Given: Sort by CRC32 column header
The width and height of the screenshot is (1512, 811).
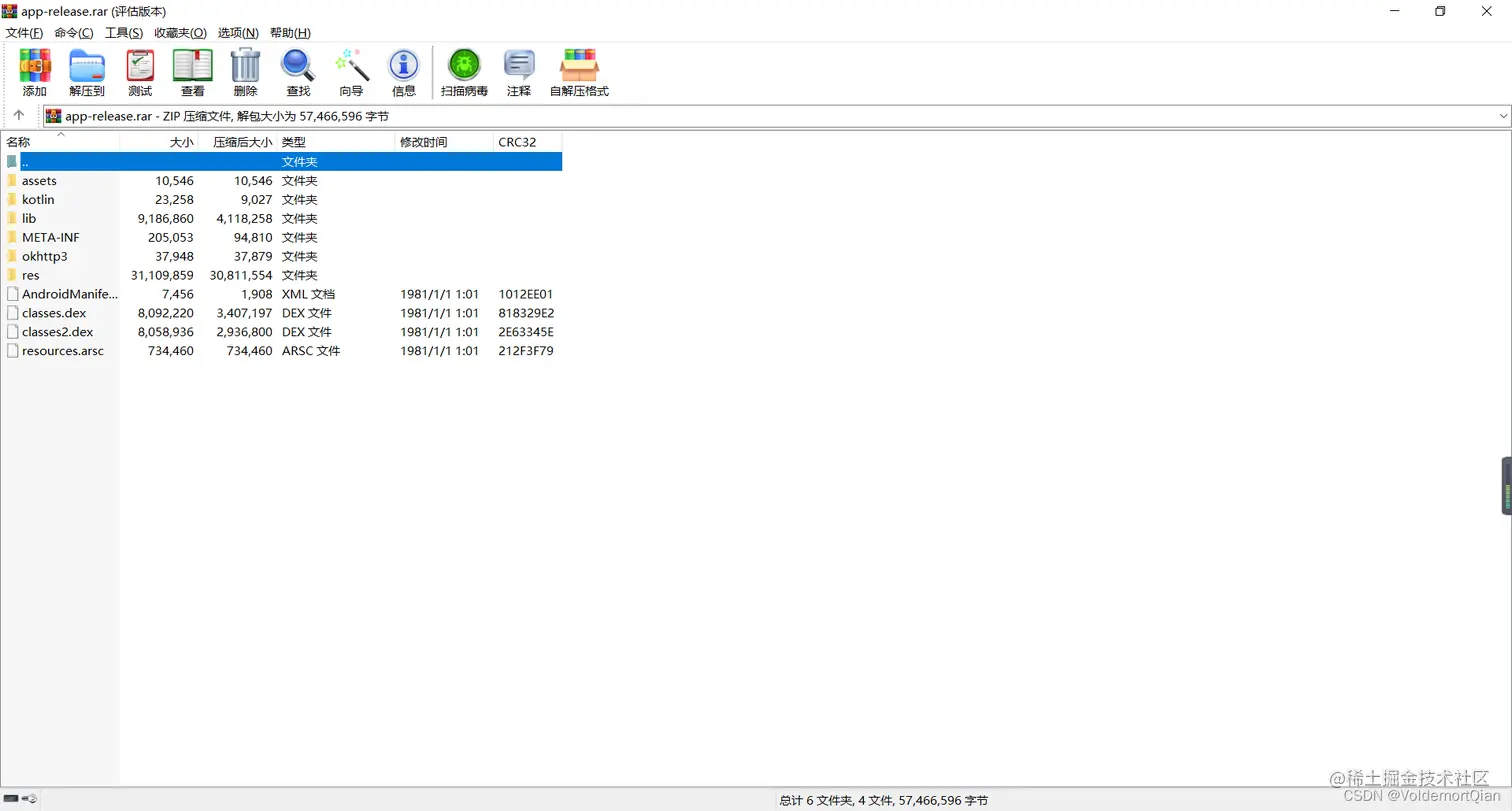Looking at the screenshot, I should pos(528,142).
